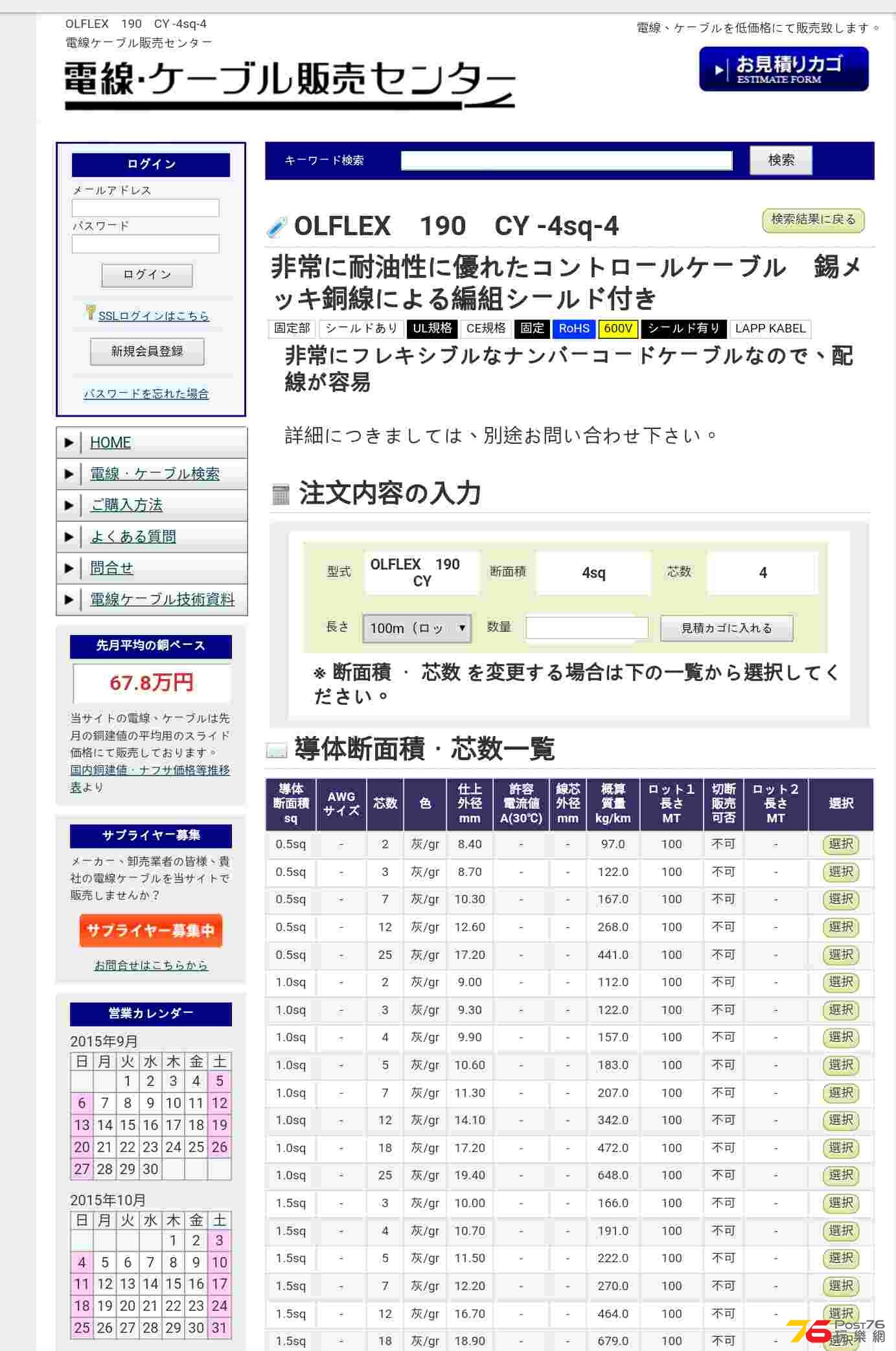Viewport: 896px width, 1351px height.
Task: Open HOME in the side menu
Action: [110, 443]
